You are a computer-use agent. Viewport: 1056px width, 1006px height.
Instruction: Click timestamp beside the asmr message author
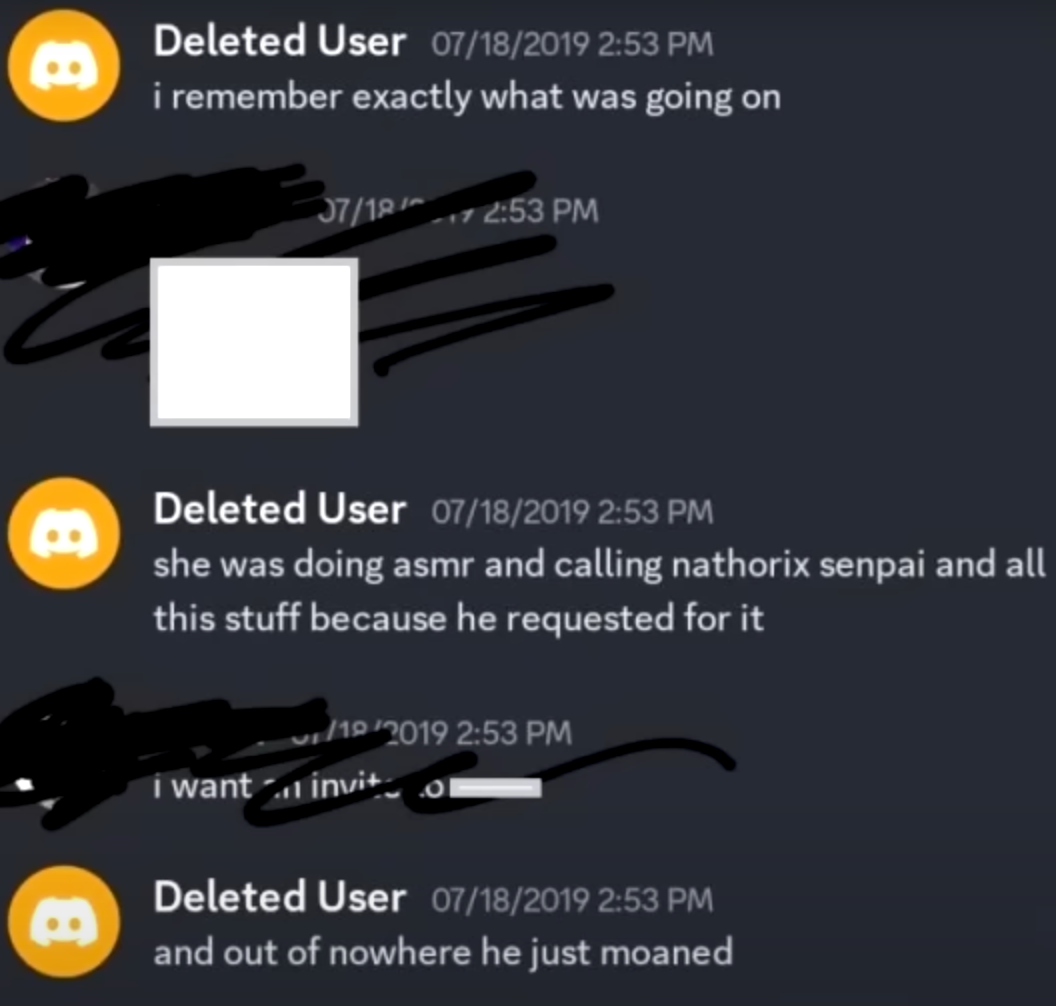coord(572,512)
